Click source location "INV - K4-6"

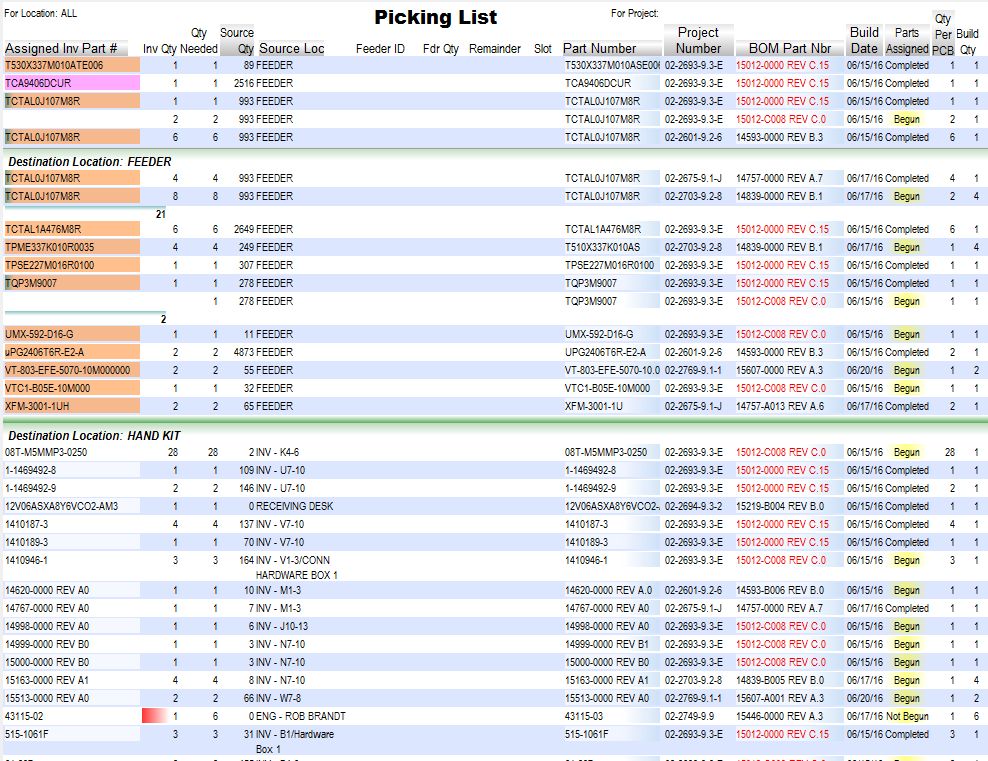277,452
